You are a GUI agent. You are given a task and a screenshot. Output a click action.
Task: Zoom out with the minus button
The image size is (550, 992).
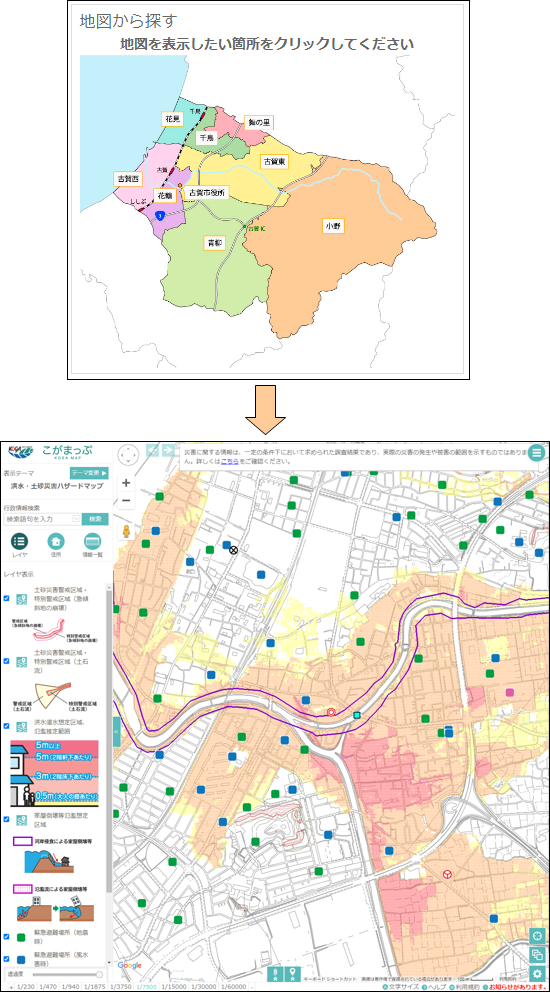pyautogui.click(x=126, y=501)
